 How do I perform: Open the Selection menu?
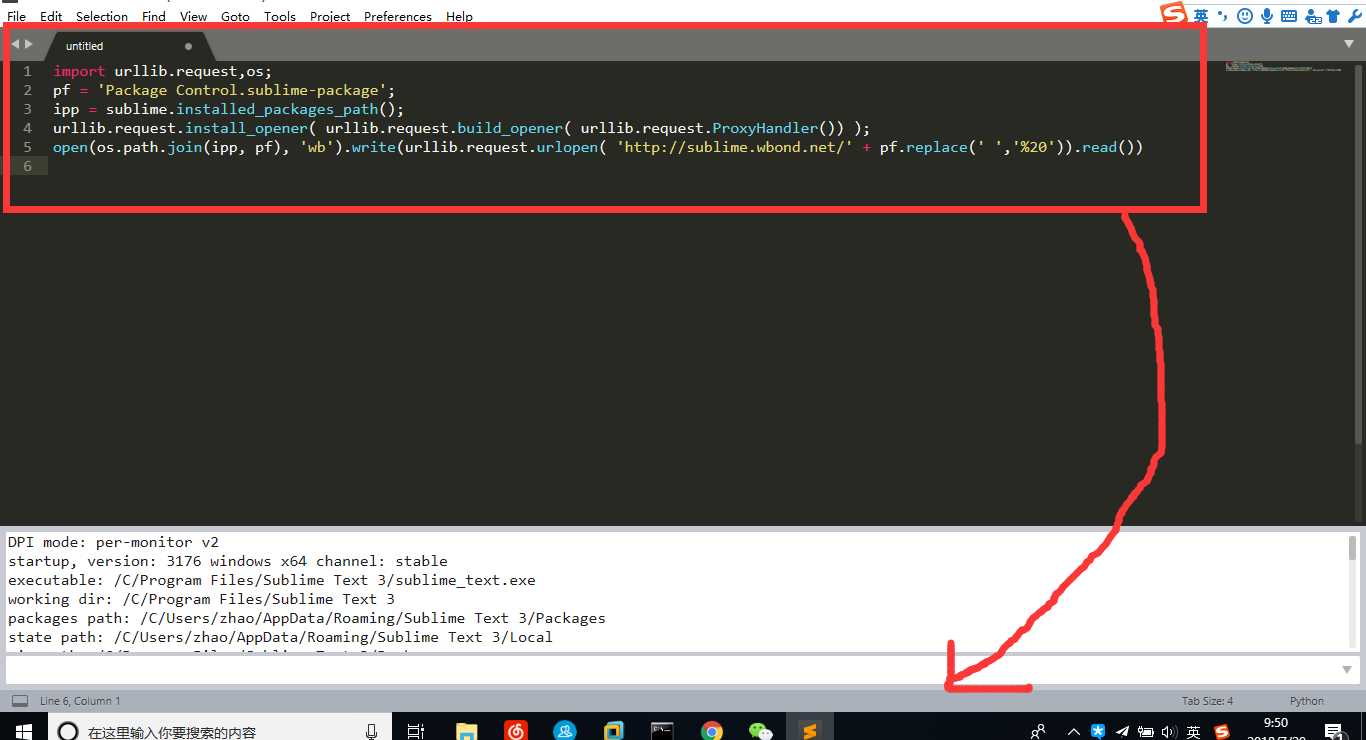pos(102,16)
